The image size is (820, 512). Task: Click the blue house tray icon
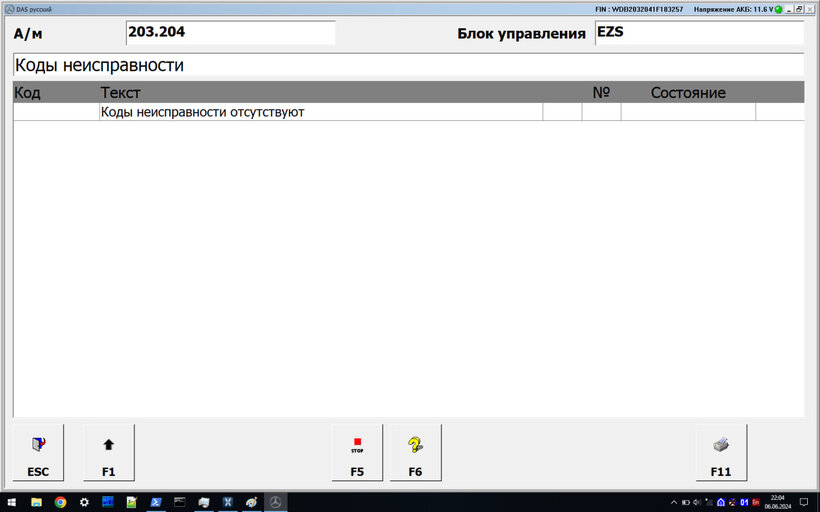pos(721,503)
